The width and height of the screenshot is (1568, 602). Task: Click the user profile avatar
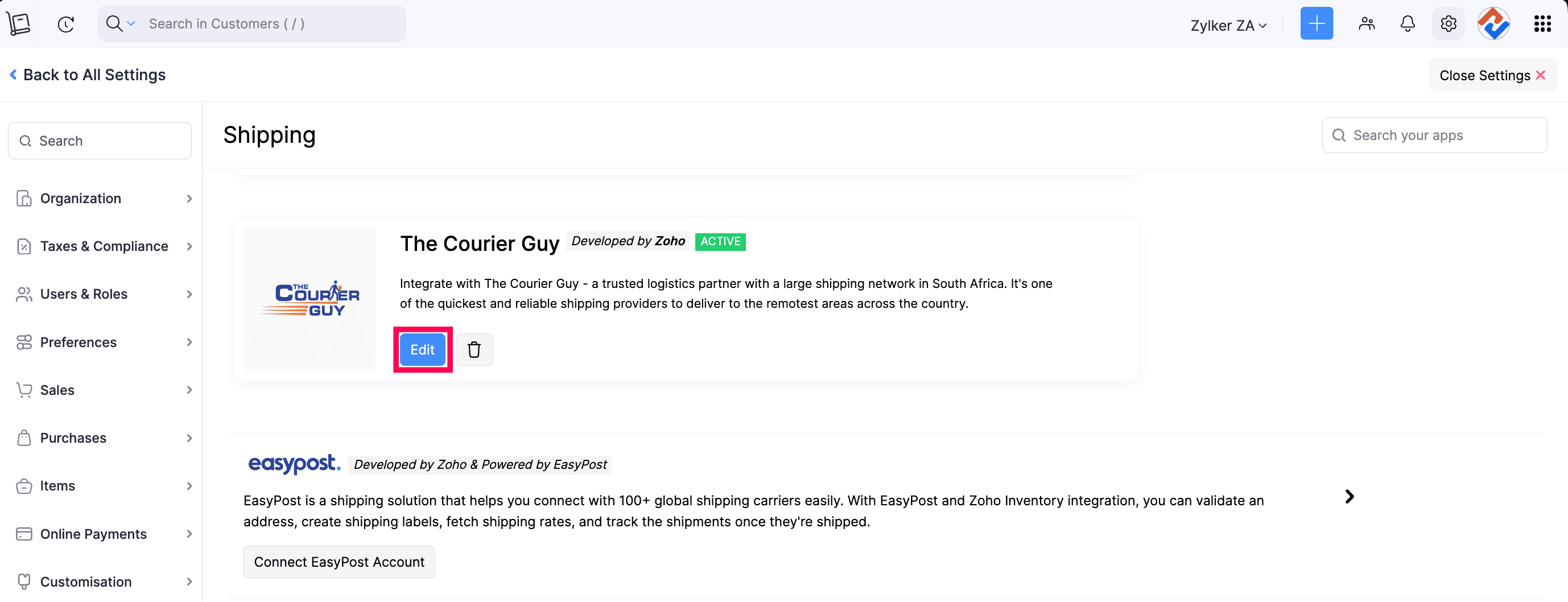1493,24
